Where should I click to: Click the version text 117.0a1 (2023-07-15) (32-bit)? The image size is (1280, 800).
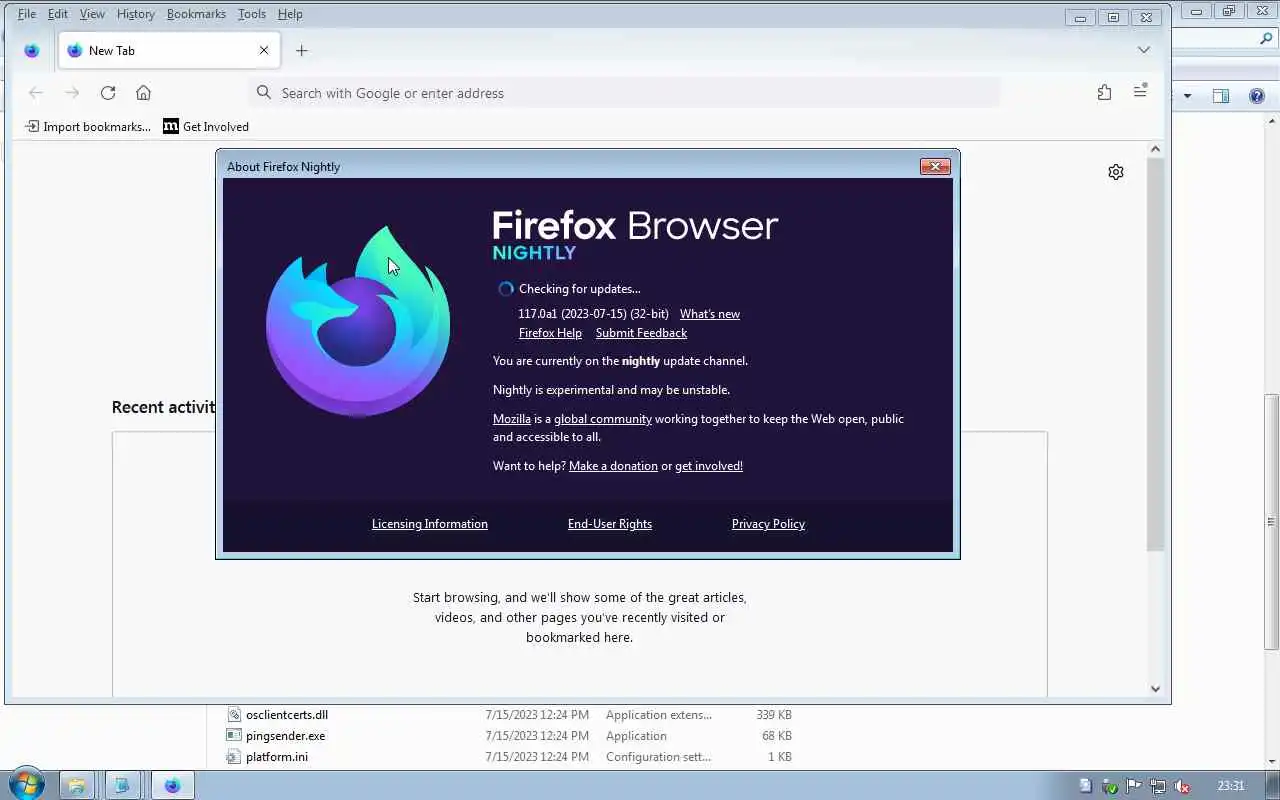(x=593, y=314)
